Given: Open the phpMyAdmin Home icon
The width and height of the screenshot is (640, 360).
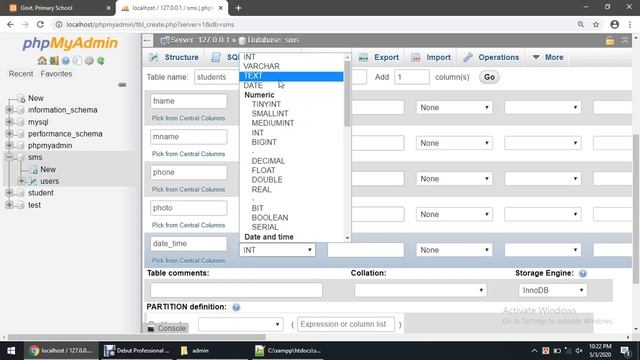Looking at the screenshot, I should (x=42, y=60).
